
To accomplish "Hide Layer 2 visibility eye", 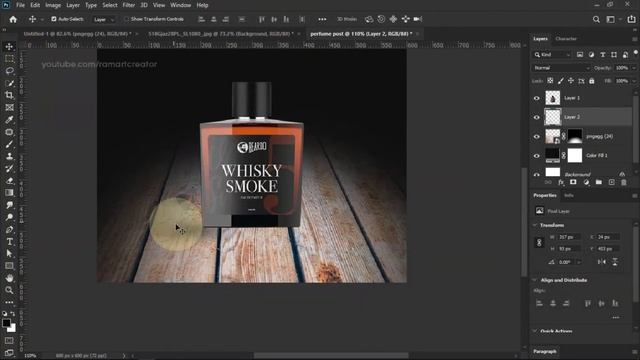I will pyautogui.click(x=536, y=117).
